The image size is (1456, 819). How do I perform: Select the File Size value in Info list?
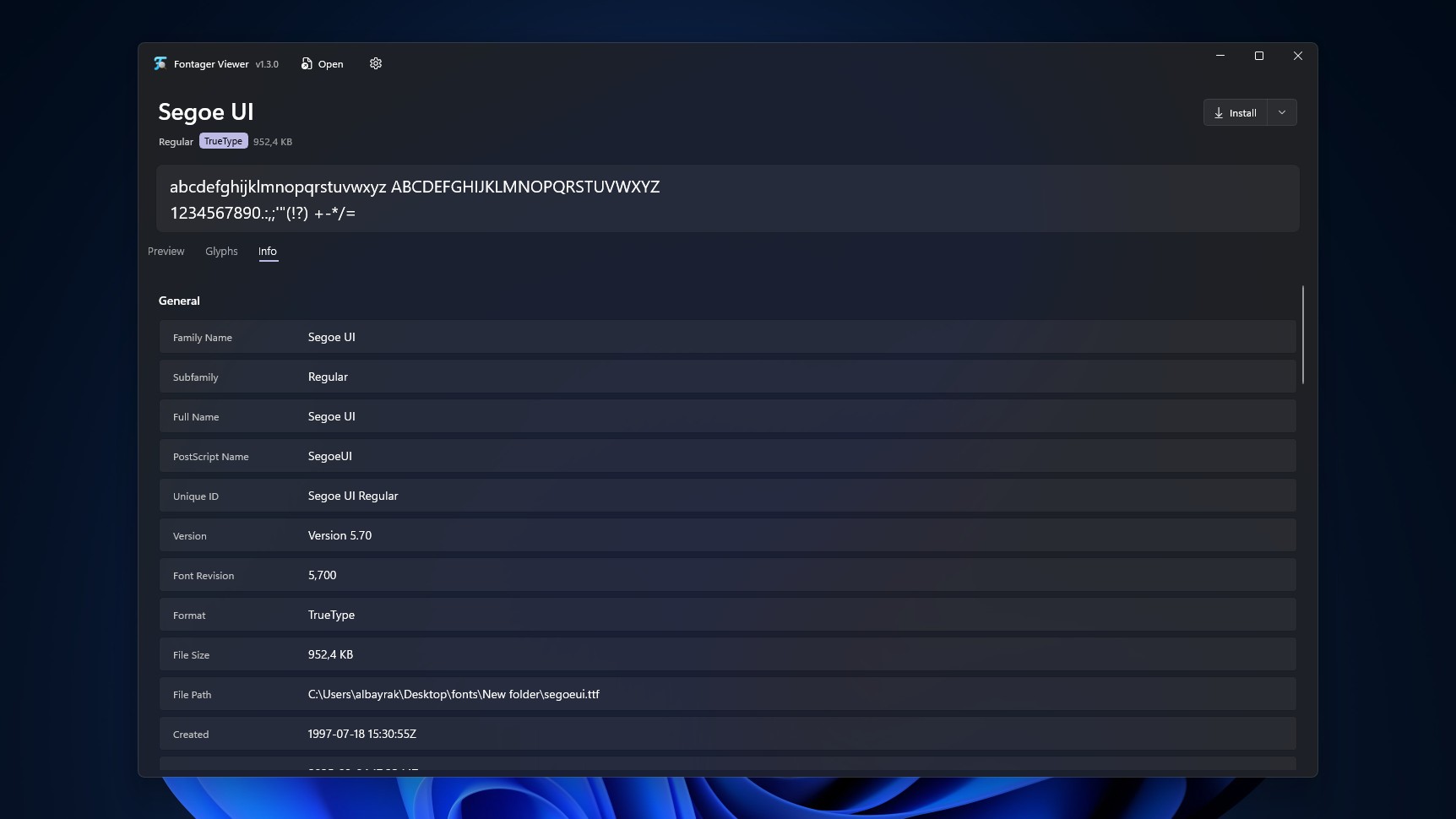coord(330,654)
